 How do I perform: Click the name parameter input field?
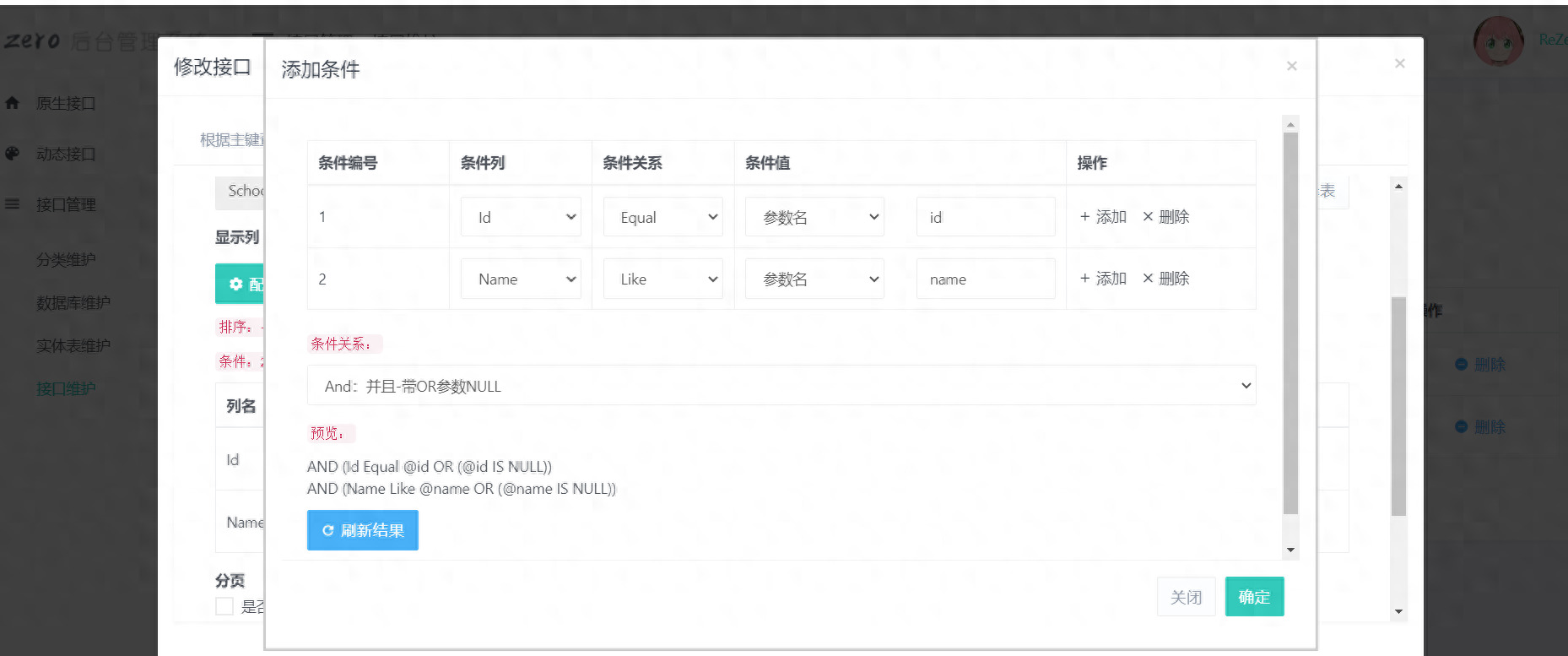986,279
